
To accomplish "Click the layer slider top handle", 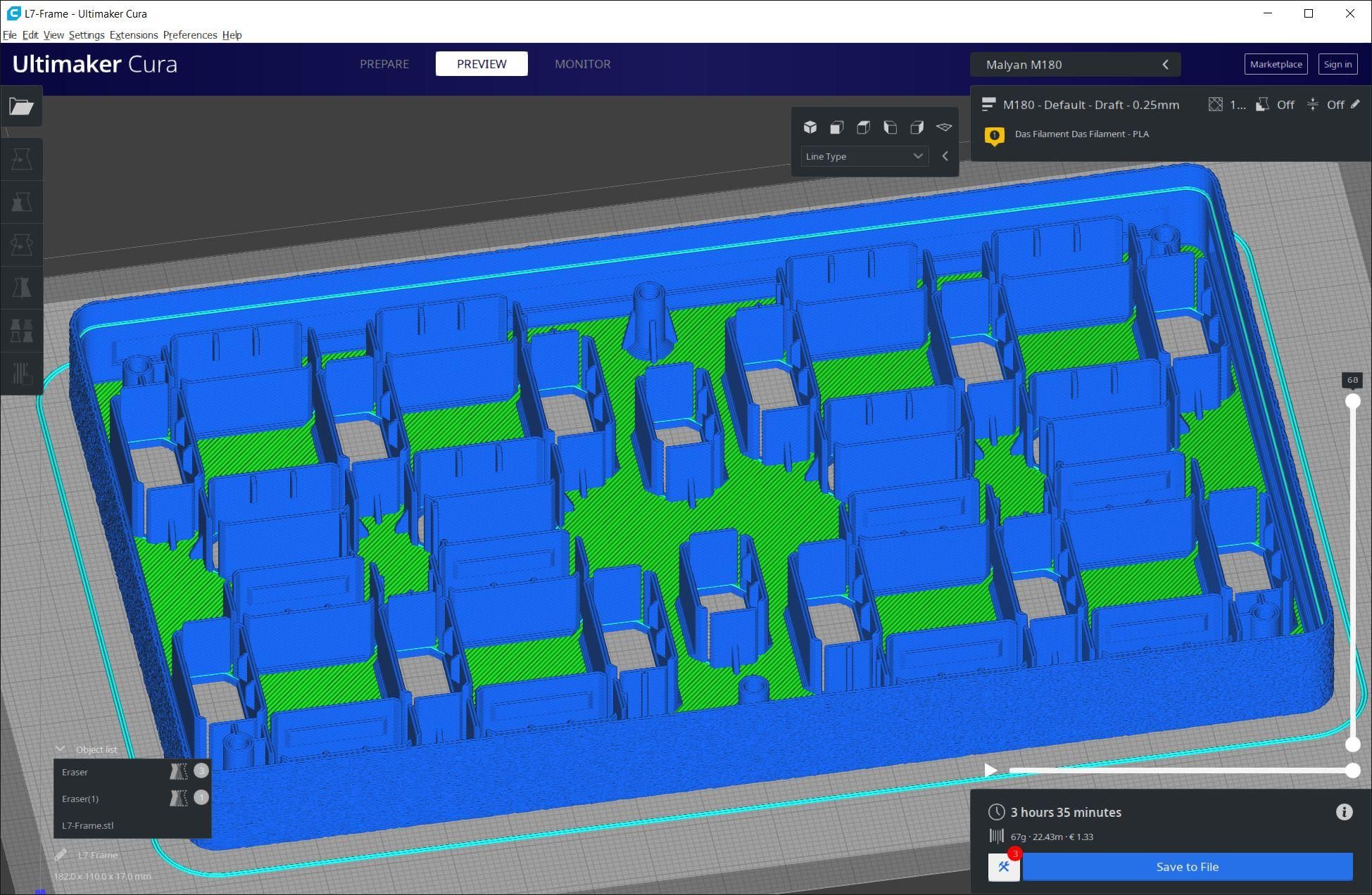I will 1352,401.
